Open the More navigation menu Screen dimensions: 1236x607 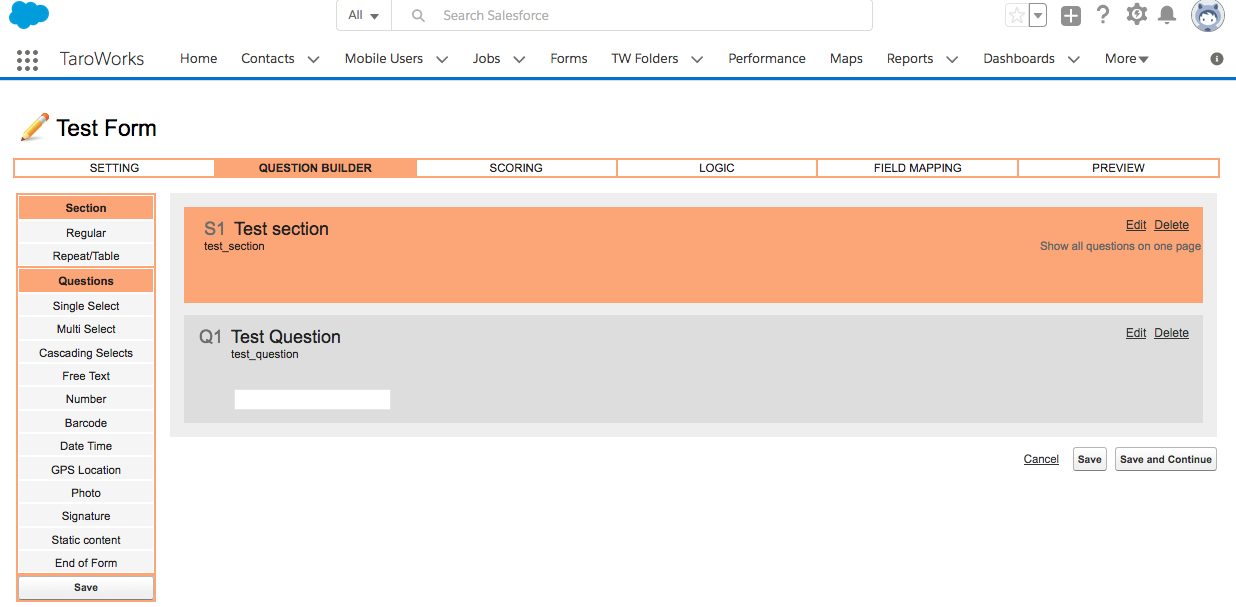pos(1127,59)
